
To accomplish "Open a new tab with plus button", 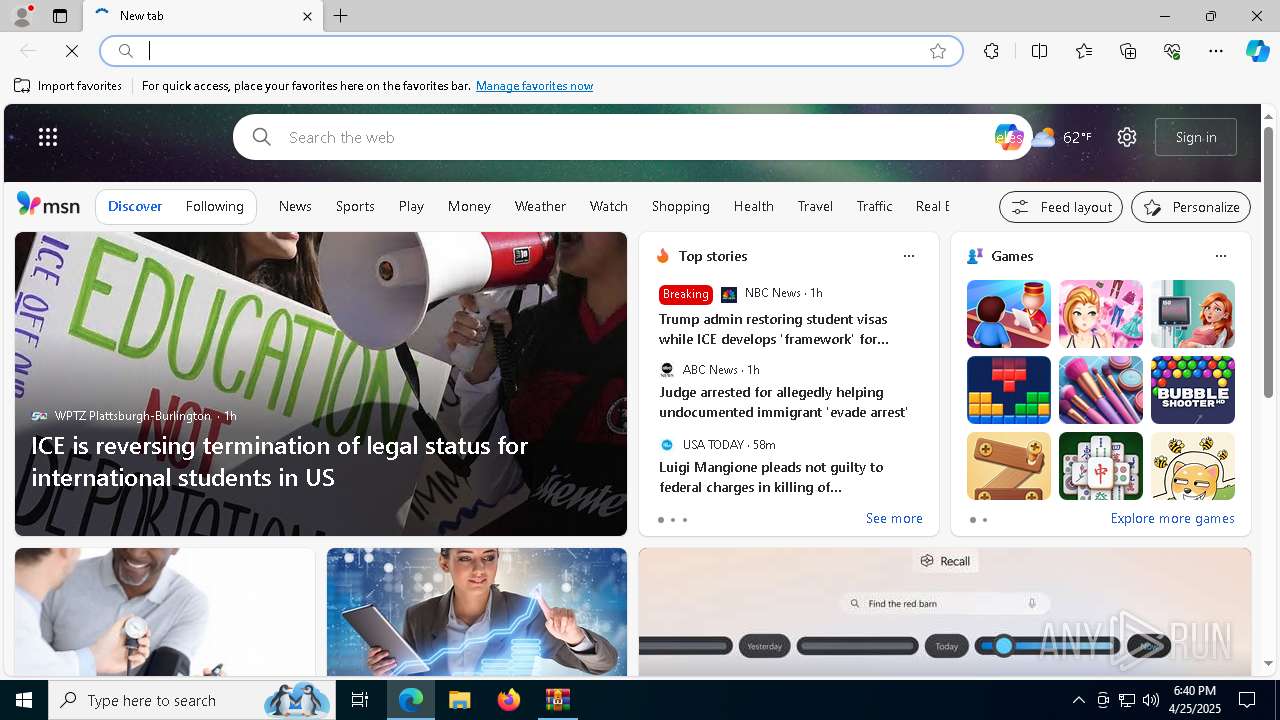I will (x=341, y=16).
